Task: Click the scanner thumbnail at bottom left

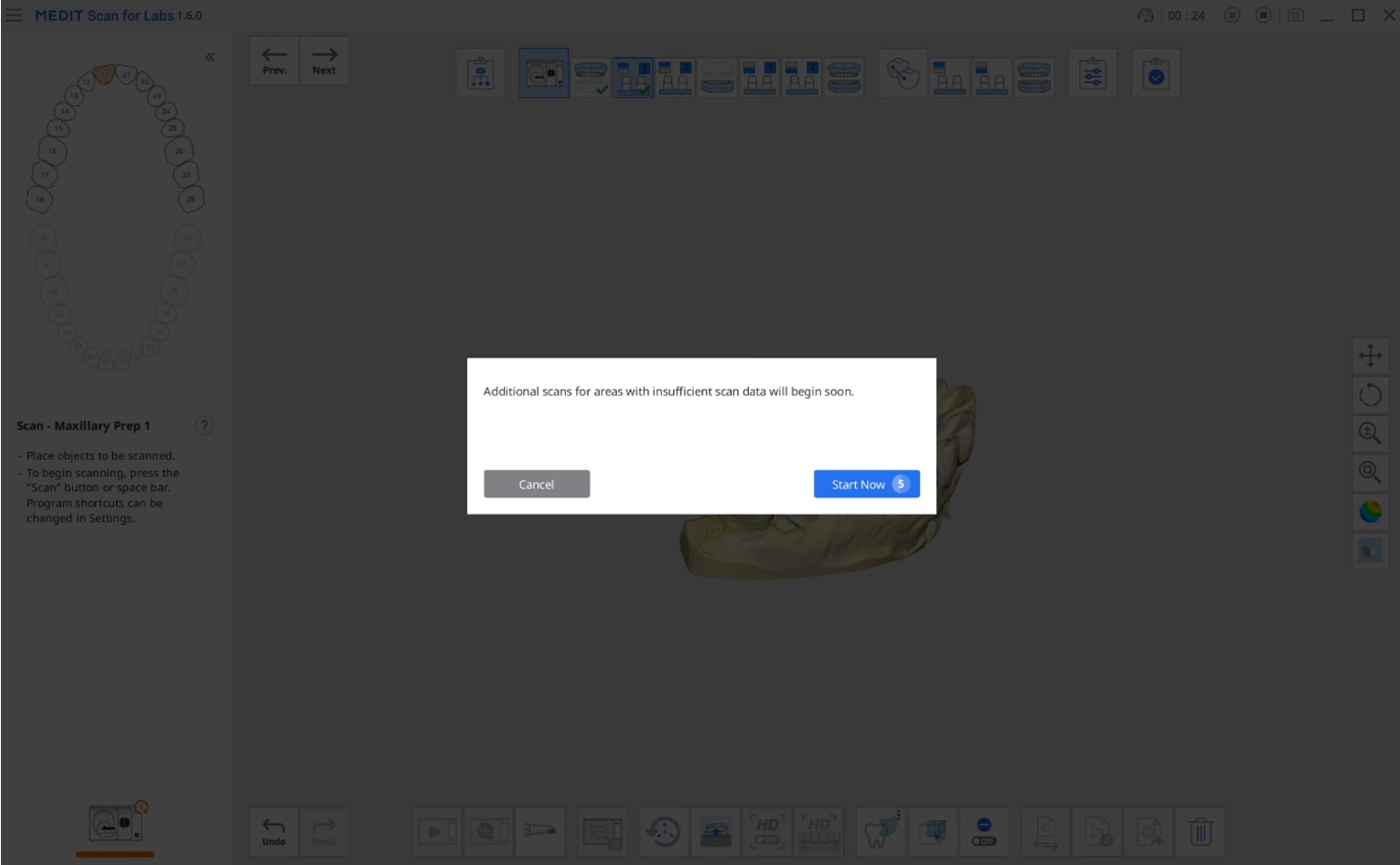Action: click(115, 825)
